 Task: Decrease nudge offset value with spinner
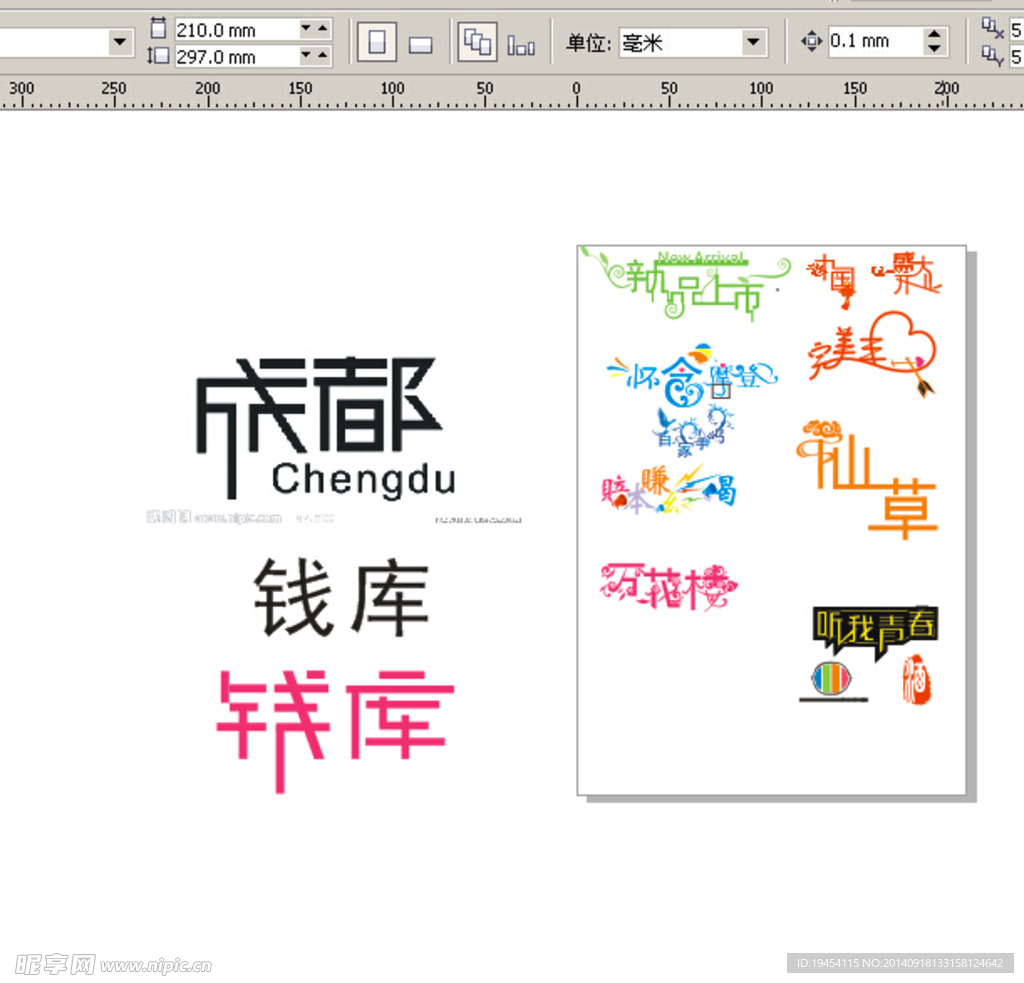pos(934,49)
